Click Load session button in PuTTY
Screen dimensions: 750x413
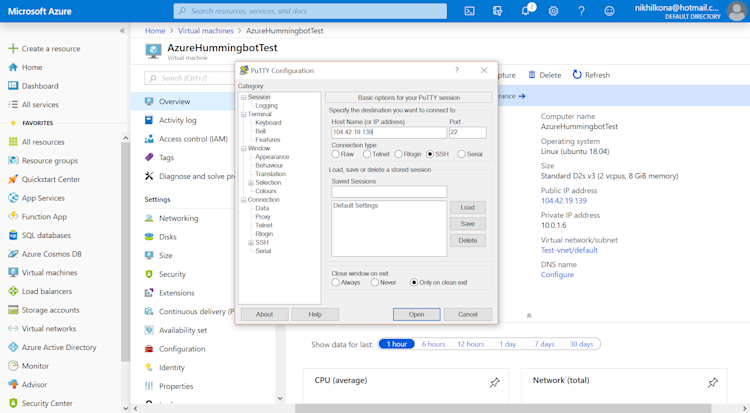coord(468,207)
